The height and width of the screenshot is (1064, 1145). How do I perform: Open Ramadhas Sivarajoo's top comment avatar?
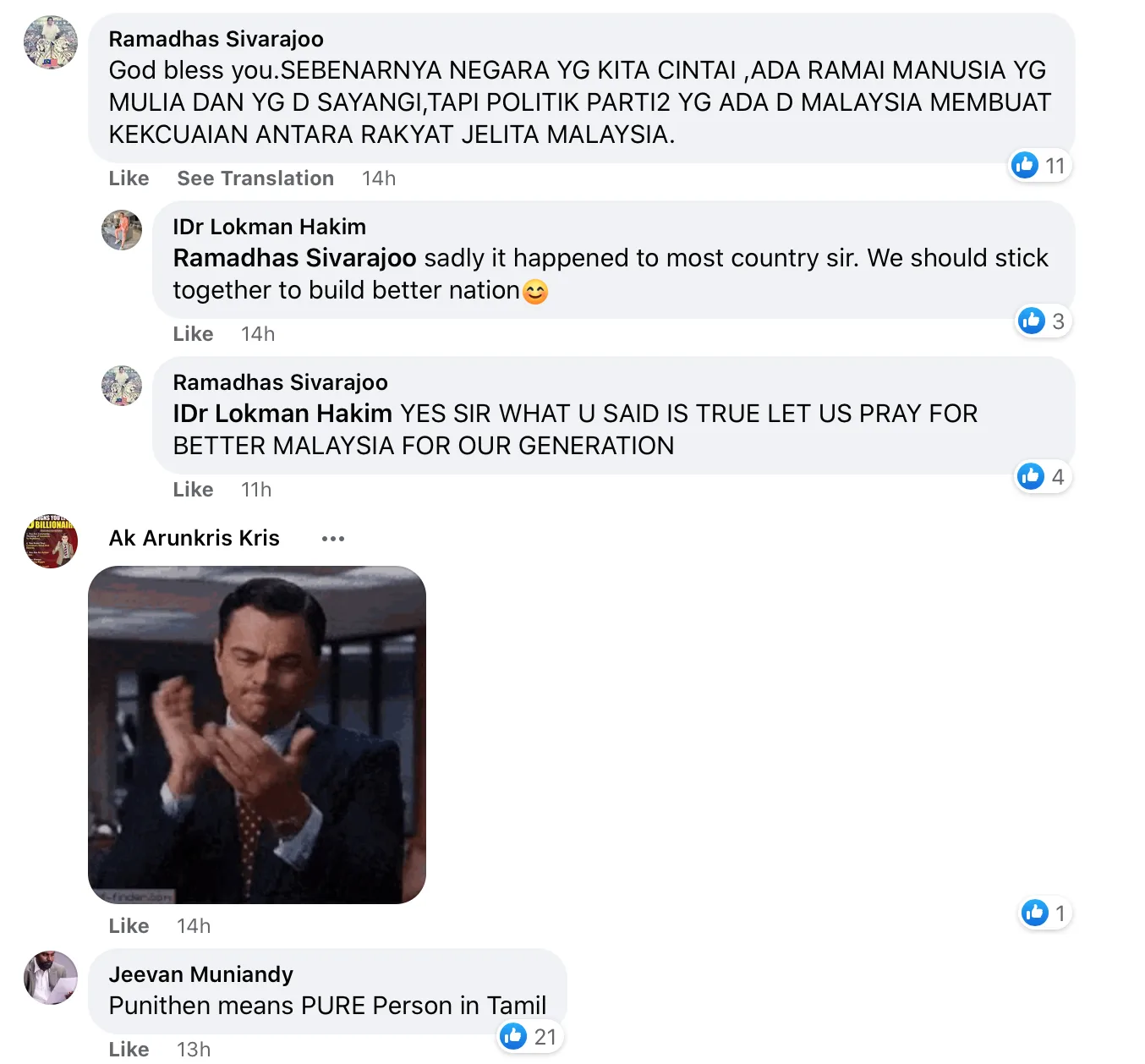point(51,42)
